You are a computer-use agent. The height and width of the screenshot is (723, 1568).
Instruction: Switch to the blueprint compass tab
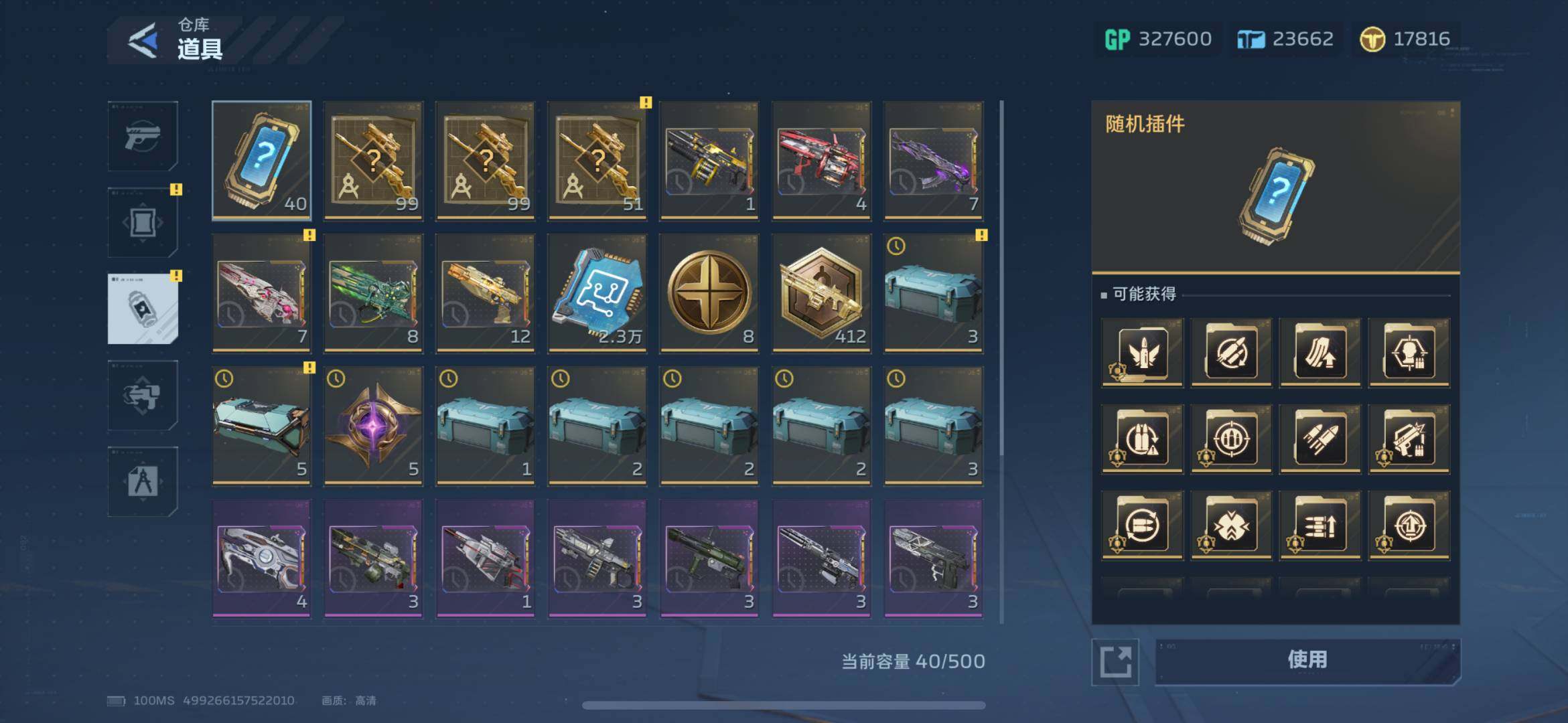click(143, 481)
